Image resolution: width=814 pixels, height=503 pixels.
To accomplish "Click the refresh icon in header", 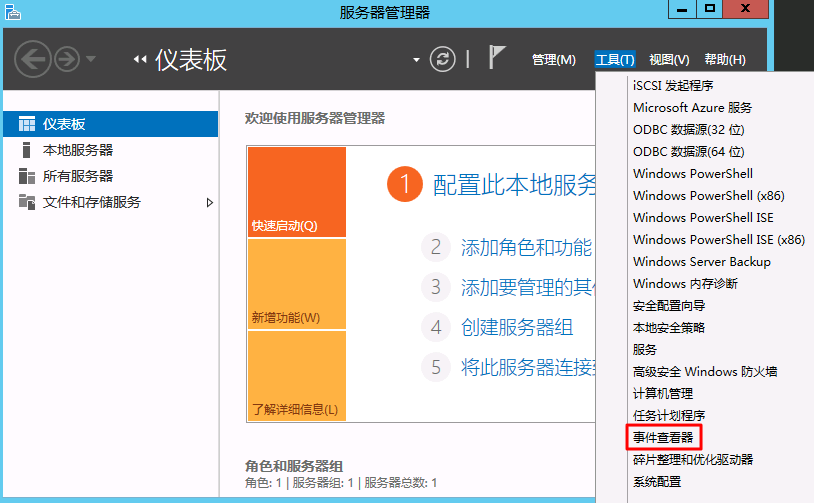I will pos(442,59).
